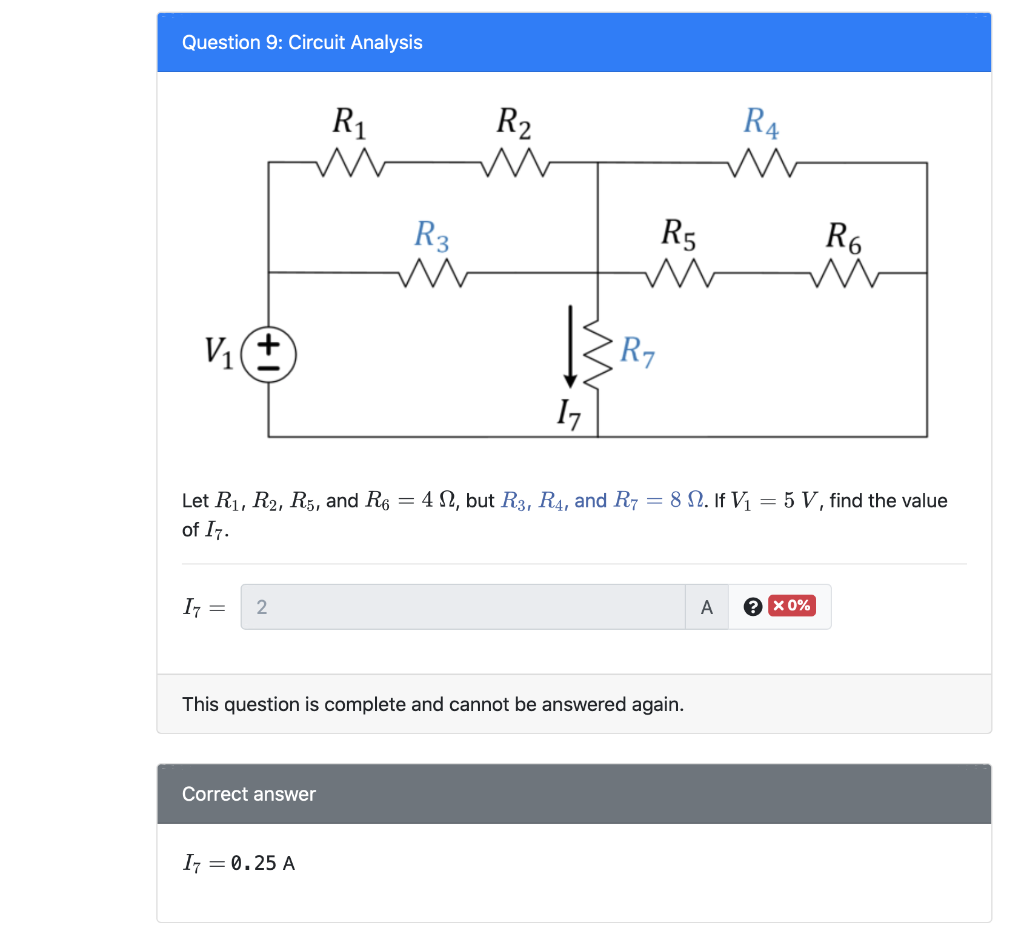Click the resistor R2 symbol
Viewport: 1024px width, 928px height.
pyautogui.click(x=514, y=163)
